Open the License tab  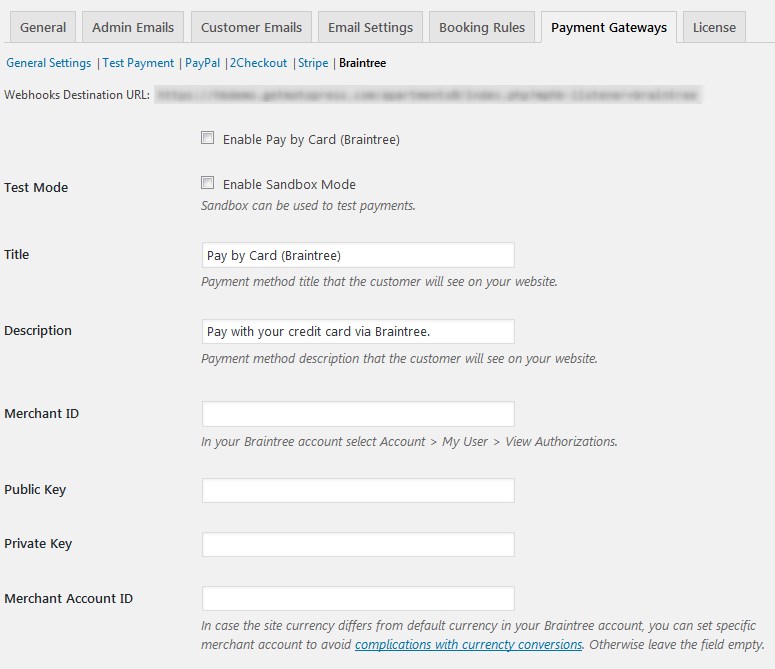714,27
